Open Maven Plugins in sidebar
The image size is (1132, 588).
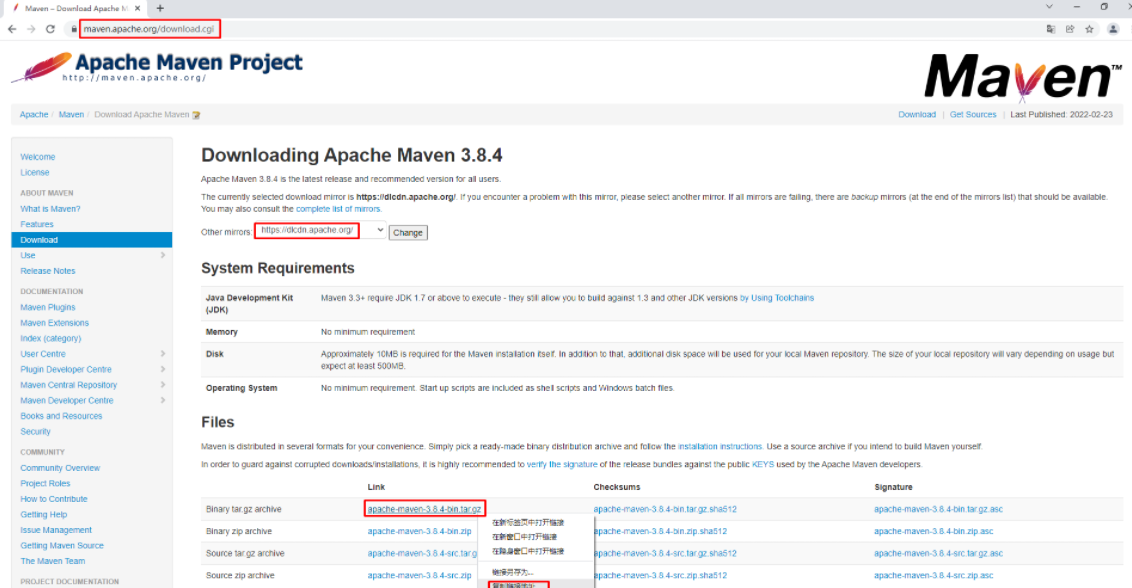click(48, 307)
